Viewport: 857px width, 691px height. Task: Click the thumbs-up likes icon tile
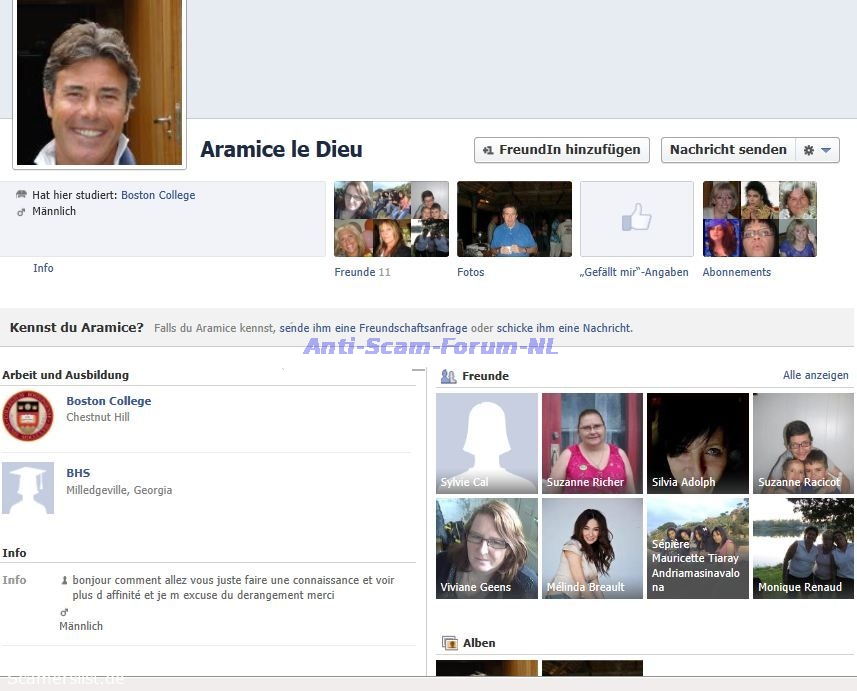click(636, 218)
